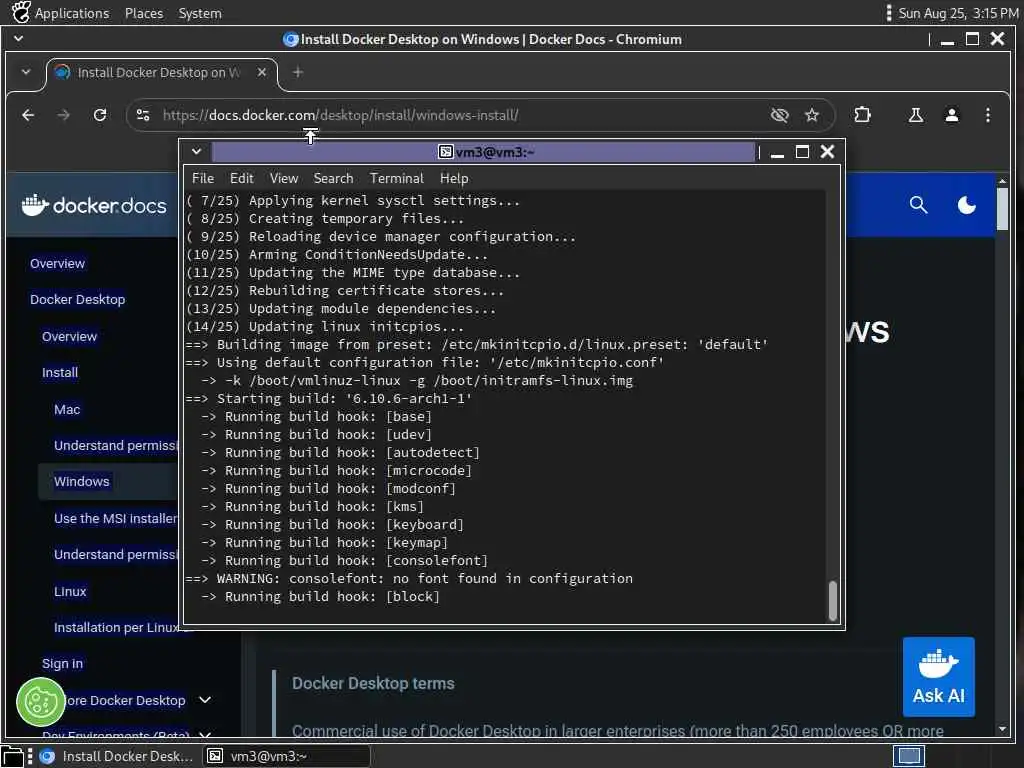Click the tracking protection eye icon

[x=779, y=115]
